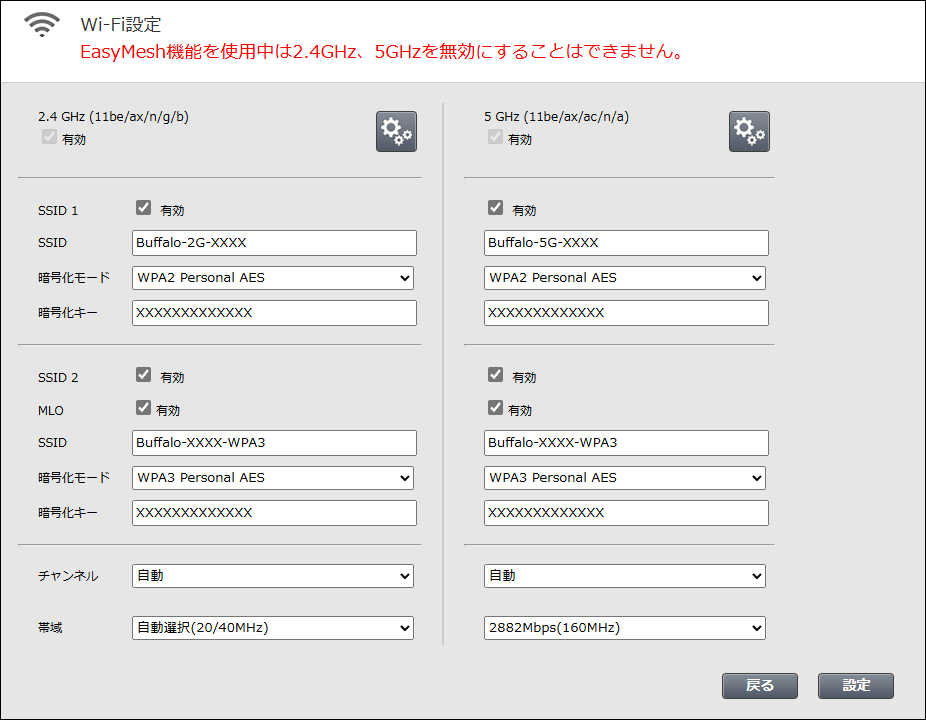Open 5 GHz 帯域 2882Mbps(160MHz) dropdown
Image resolution: width=926 pixels, height=720 pixels.
[x=625, y=628]
